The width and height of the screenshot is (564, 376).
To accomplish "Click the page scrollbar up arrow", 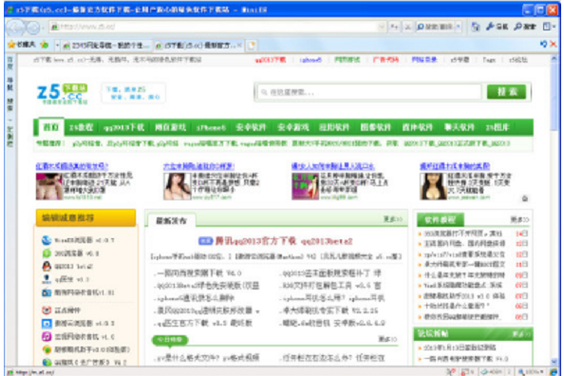I will (554, 58).
